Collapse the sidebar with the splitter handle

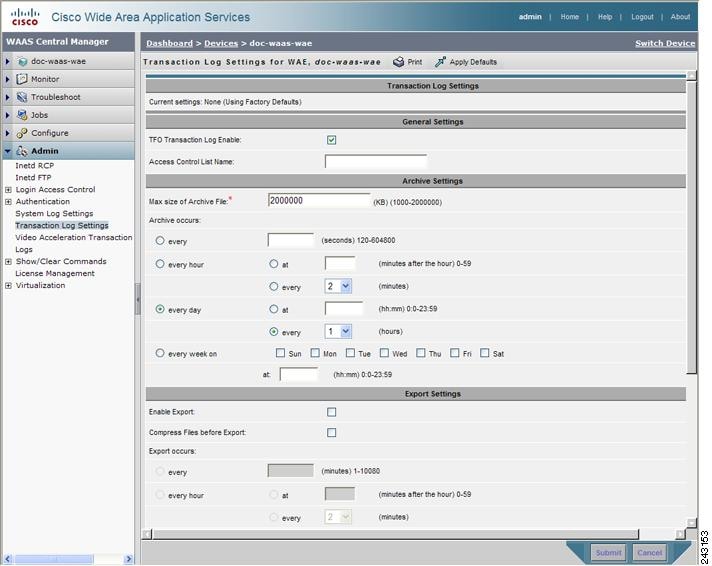(x=138, y=299)
